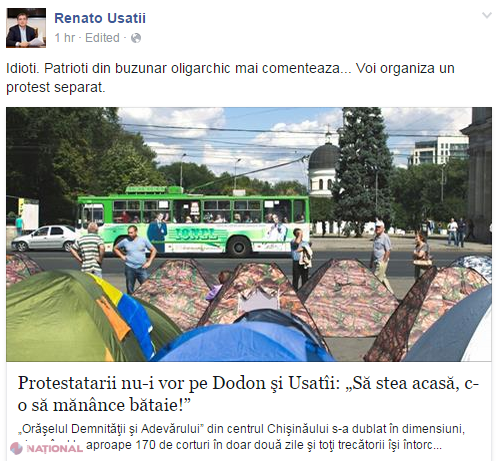The width and height of the screenshot is (503, 461).
Task: Visit the Renato Usatii profile name link
Action: pos(100,18)
